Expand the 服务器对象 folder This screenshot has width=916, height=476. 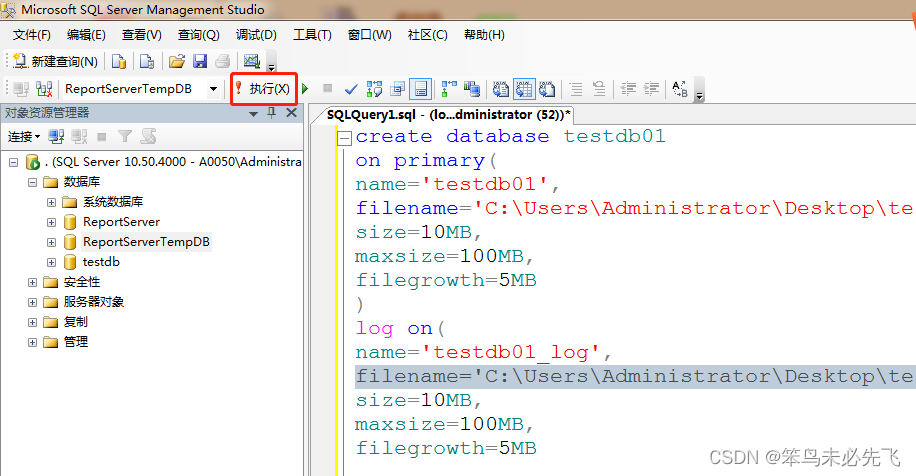click(x=32, y=303)
